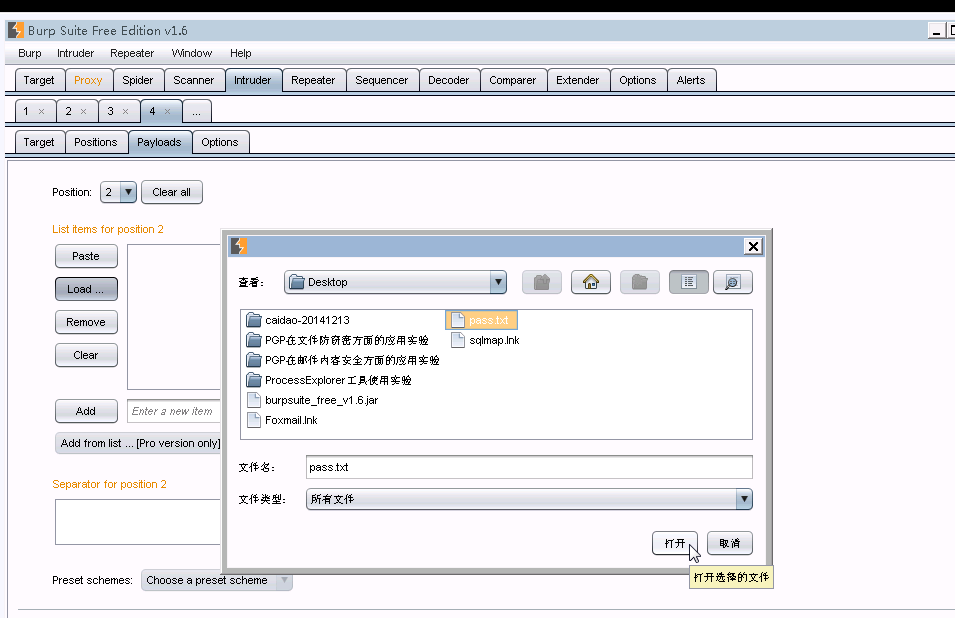The width and height of the screenshot is (955, 618).
Task: Open the main Options tab
Action: pyautogui.click(x=638, y=80)
